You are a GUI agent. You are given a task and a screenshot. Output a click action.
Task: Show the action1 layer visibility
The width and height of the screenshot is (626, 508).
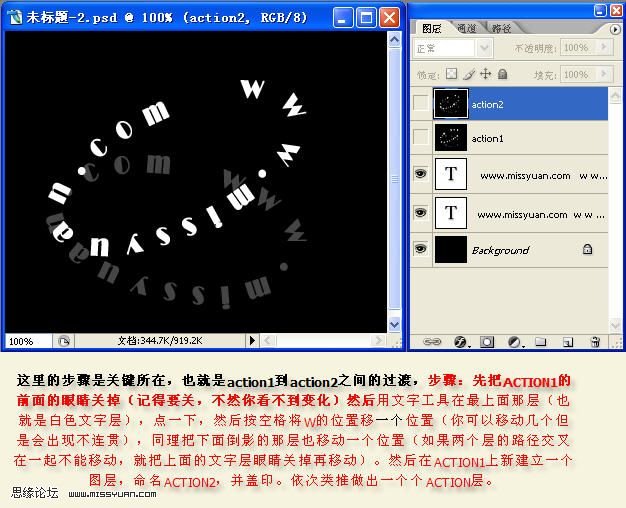click(x=420, y=137)
